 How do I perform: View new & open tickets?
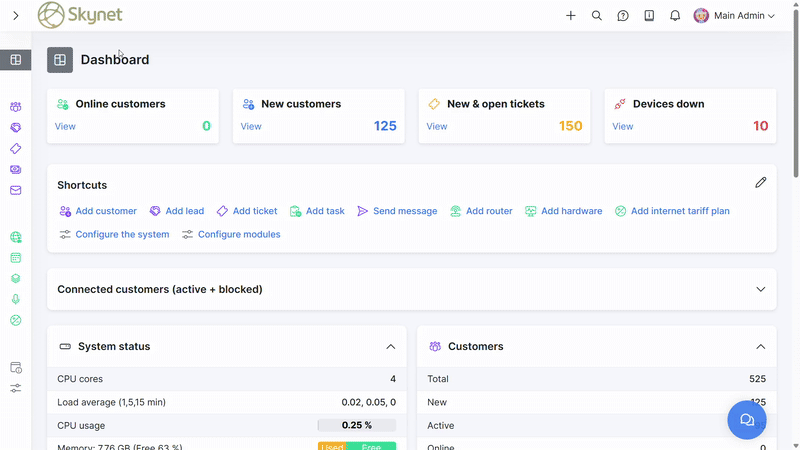437,126
